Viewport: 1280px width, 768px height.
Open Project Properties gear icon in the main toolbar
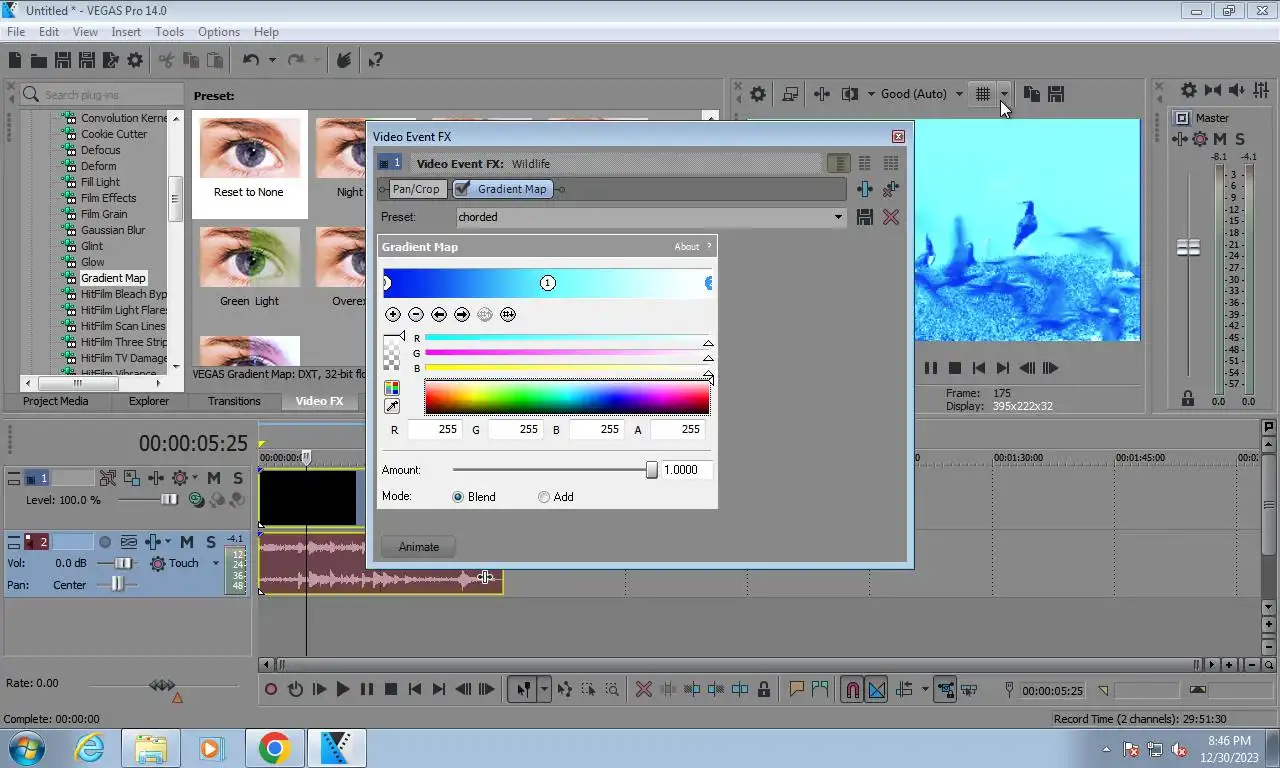135,60
